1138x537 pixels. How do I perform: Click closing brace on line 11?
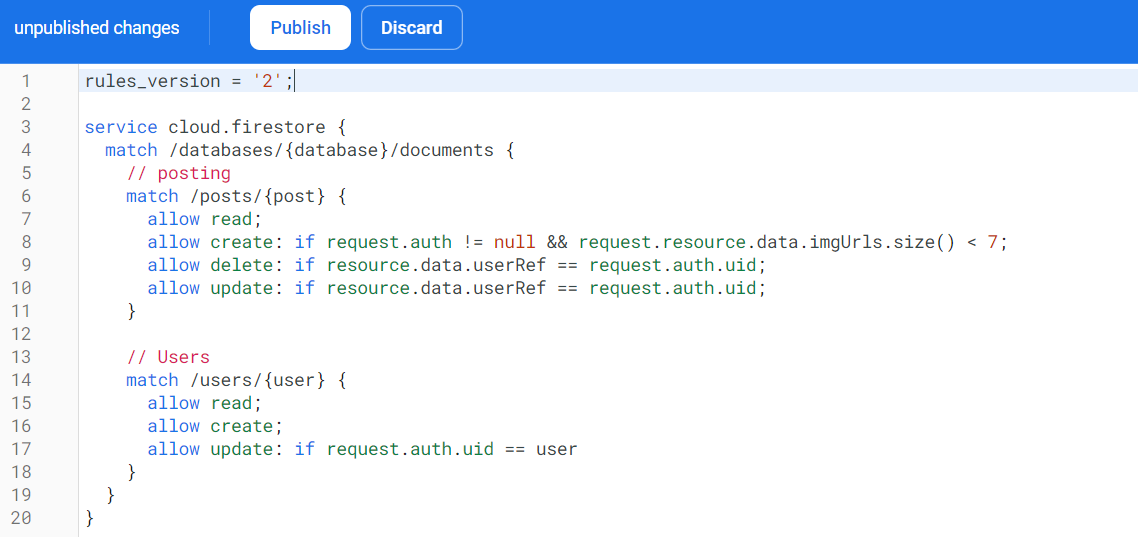[x=131, y=312]
